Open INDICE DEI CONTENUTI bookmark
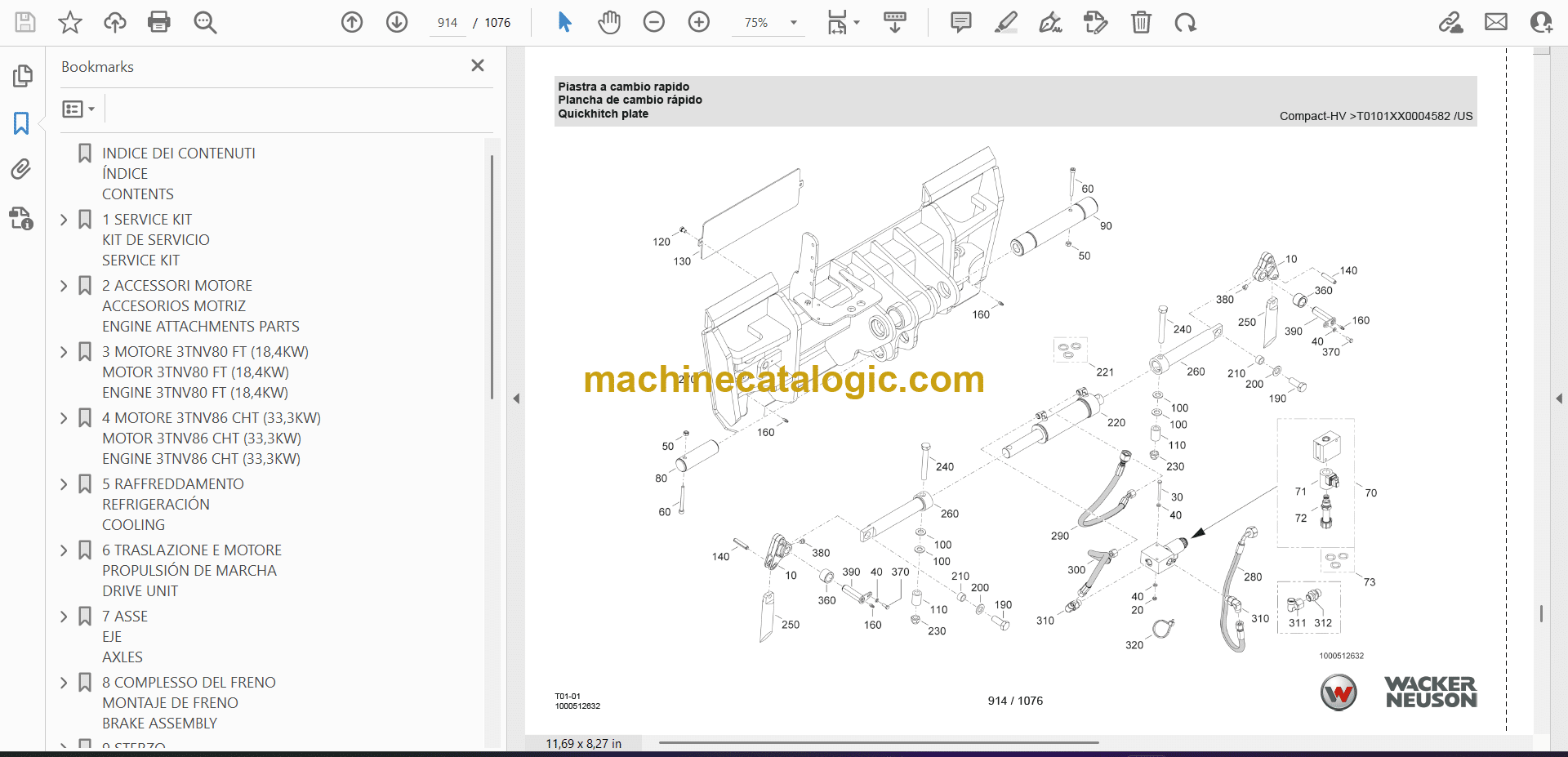The height and width of the screenshot is (757, 1568). click(178, 154)
